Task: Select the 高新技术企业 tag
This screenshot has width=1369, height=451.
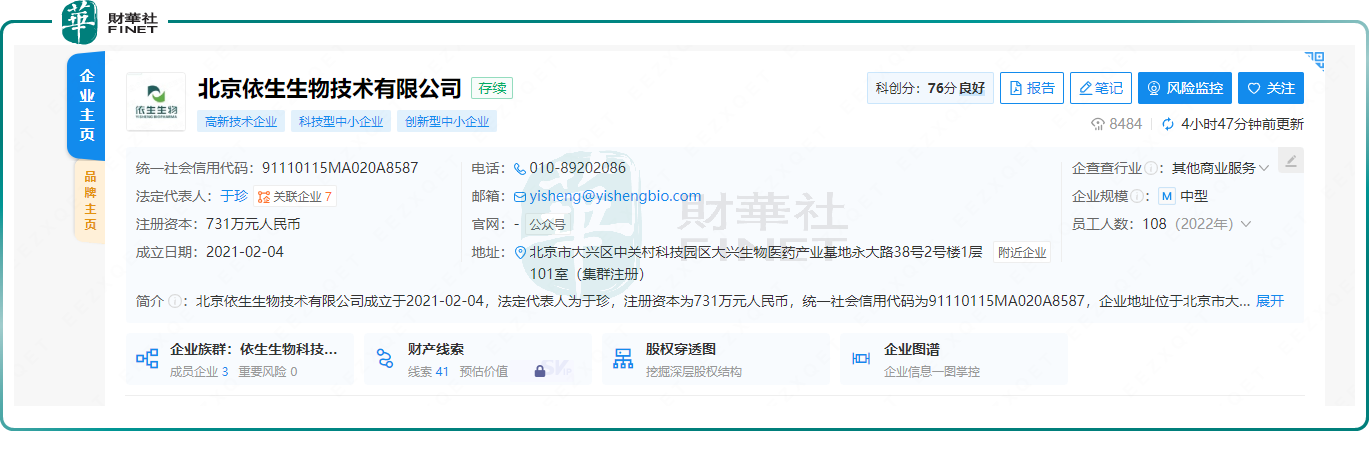Action: tap(241, 122)
